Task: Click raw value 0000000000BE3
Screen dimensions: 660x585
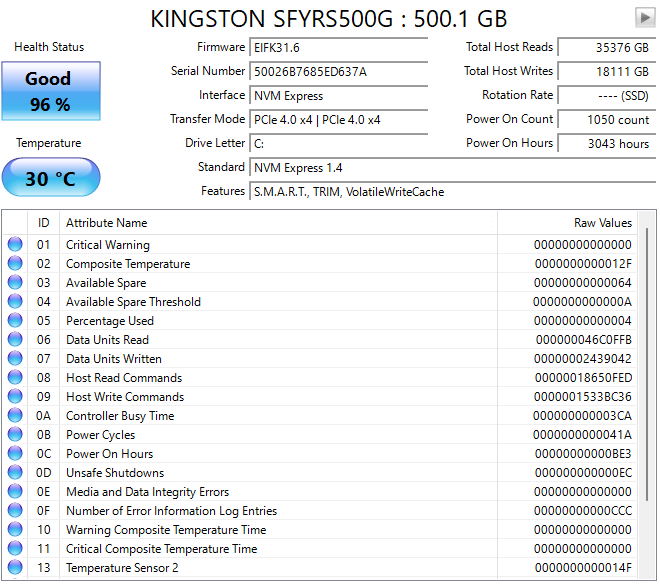Action: [583, 454]
